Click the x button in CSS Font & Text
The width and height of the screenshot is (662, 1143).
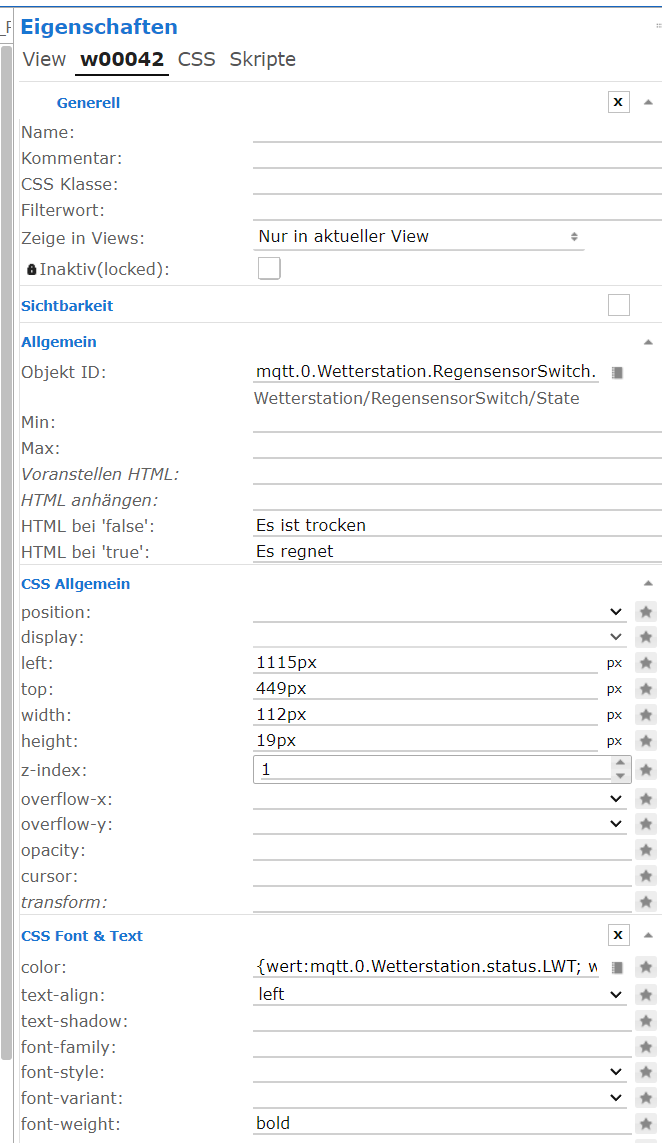[618, 934]
